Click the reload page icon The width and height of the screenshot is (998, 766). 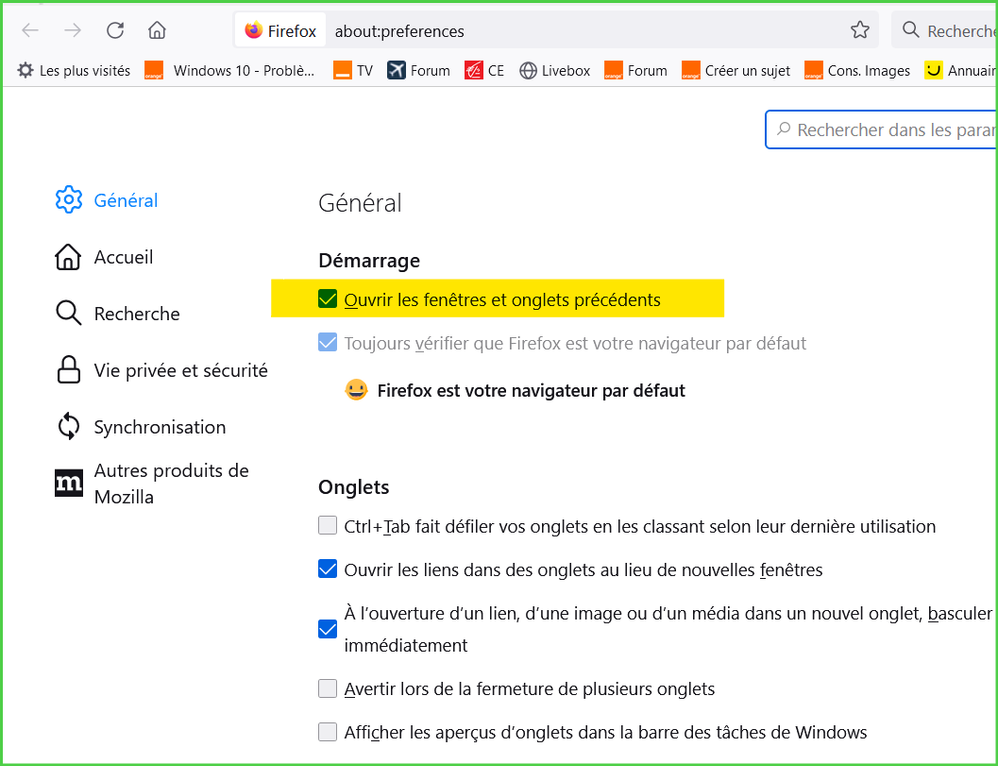[x=115, y=30]
